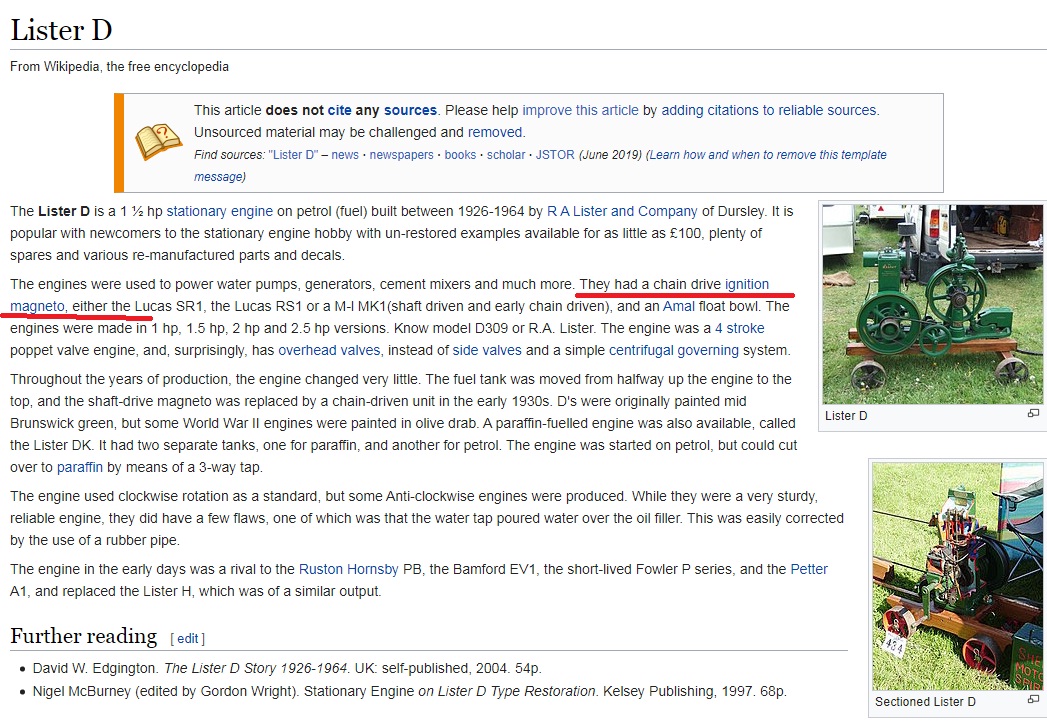Open the 'scholar' find sources link
The image size is (1047, 726).
point(505,155)
